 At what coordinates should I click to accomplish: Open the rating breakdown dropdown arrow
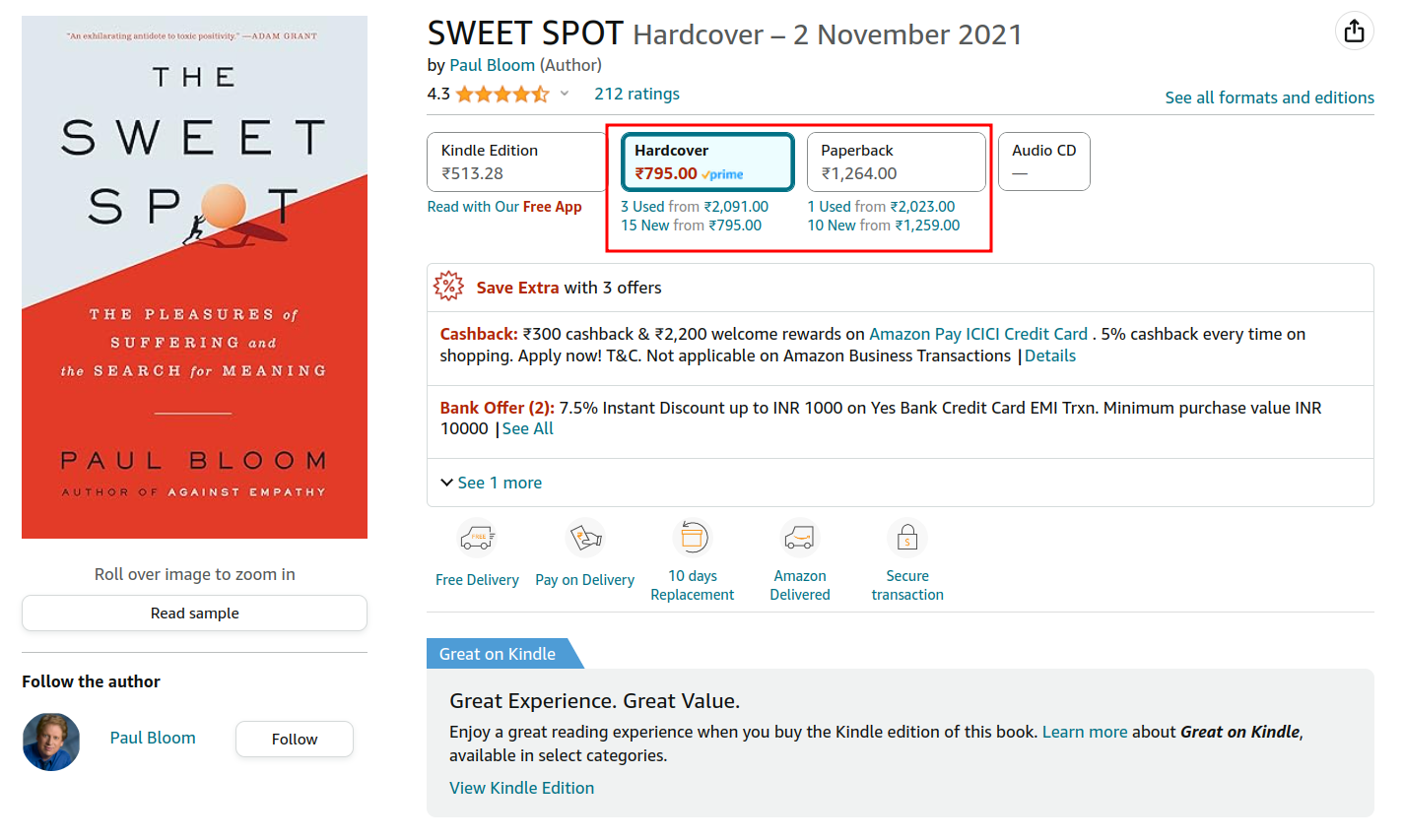[x=565, y=94]
